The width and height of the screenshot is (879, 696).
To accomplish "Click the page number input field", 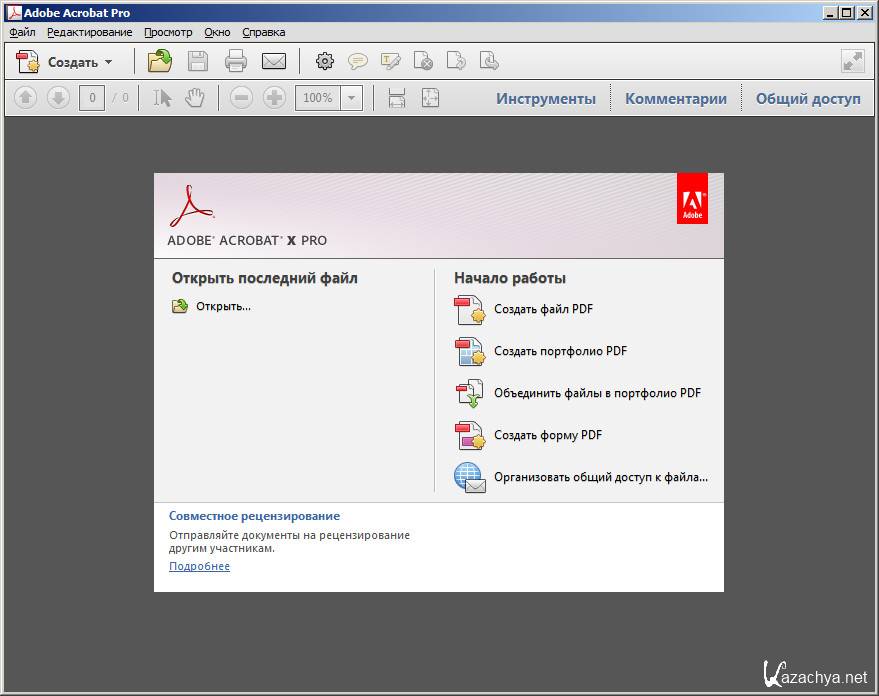I will [x=92, y=98].
